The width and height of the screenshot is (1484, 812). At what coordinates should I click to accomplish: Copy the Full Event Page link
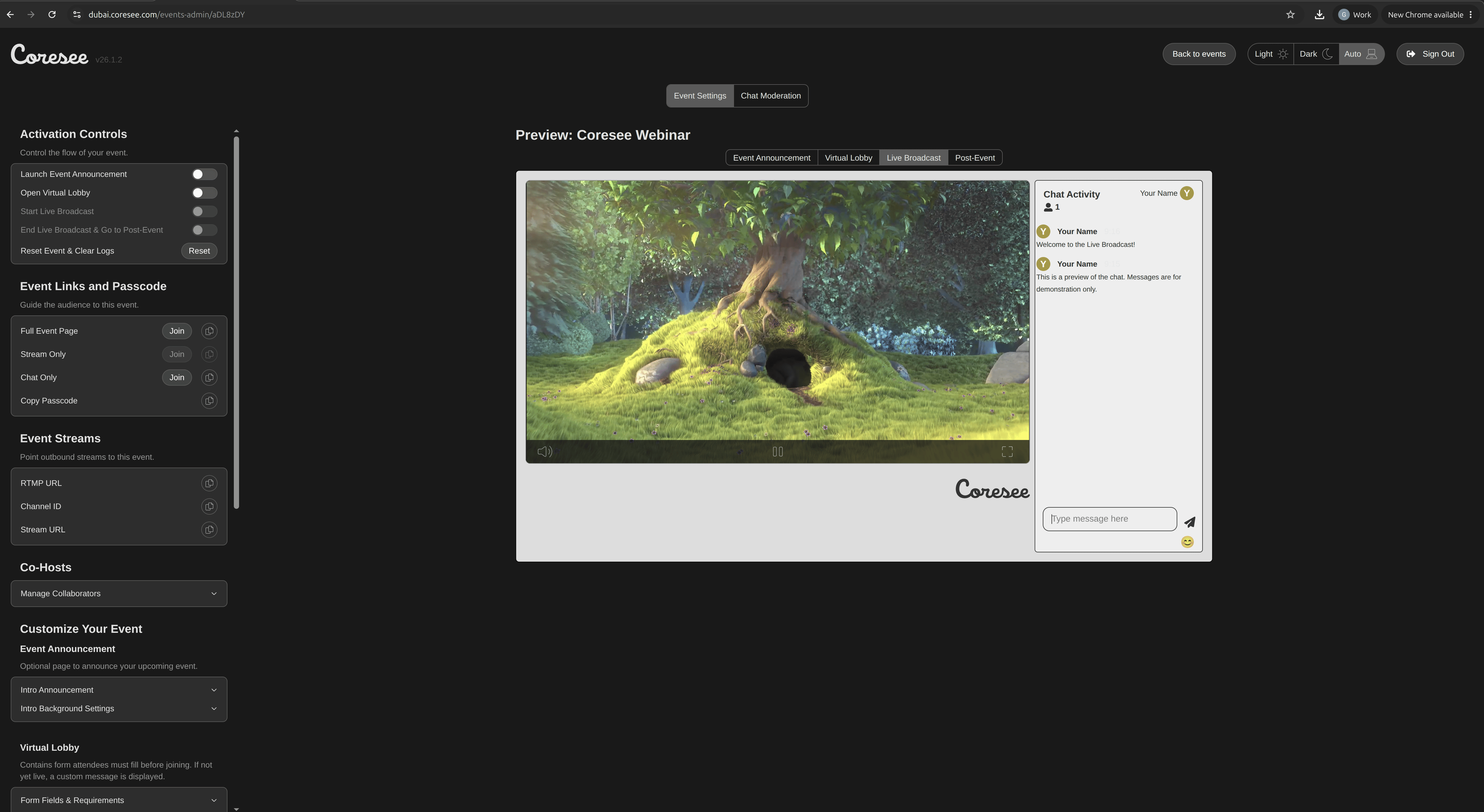click(209, 331)
